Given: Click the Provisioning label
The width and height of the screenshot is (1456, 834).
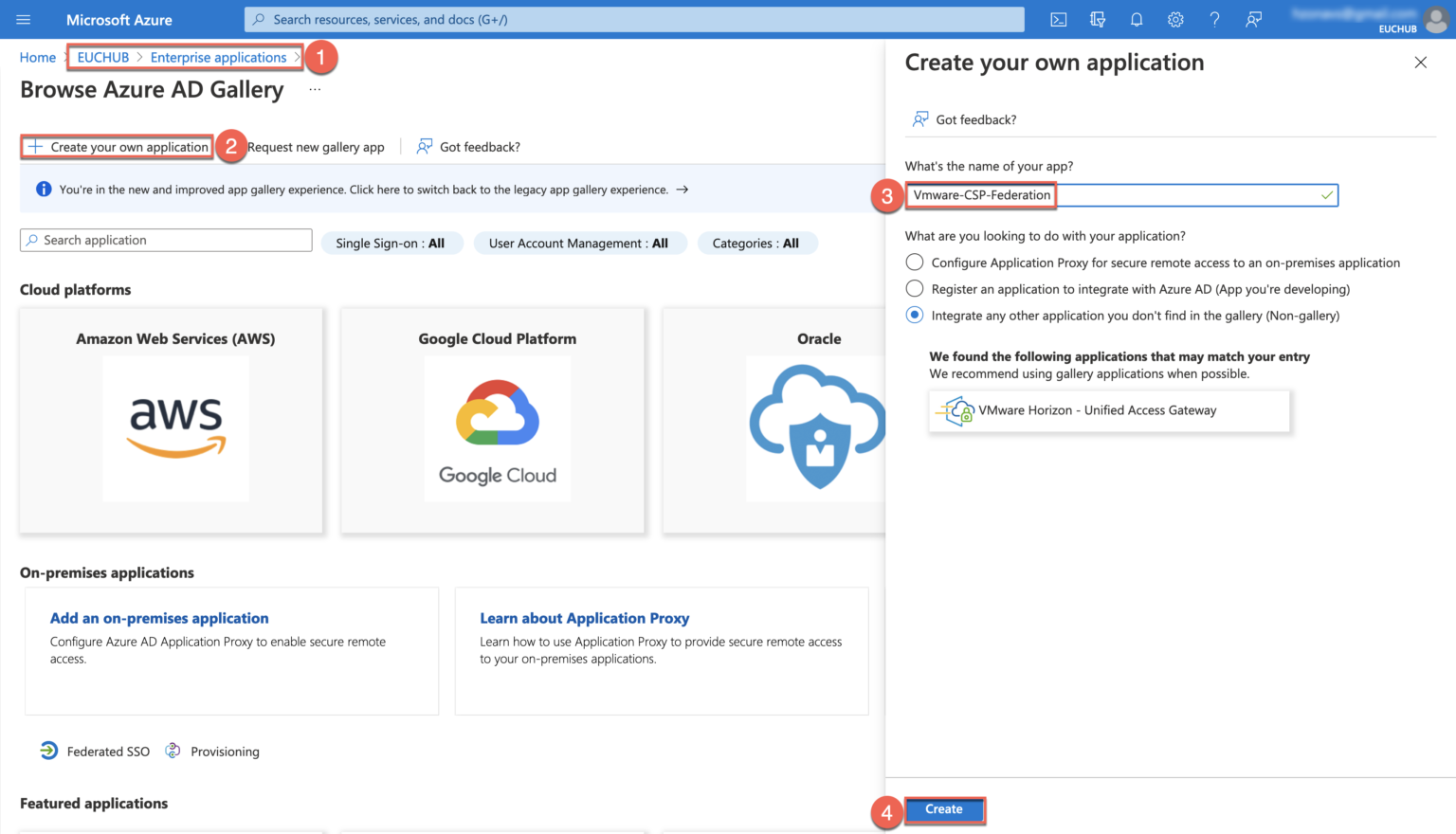Looking at the screenshot, I should point(225,752).
